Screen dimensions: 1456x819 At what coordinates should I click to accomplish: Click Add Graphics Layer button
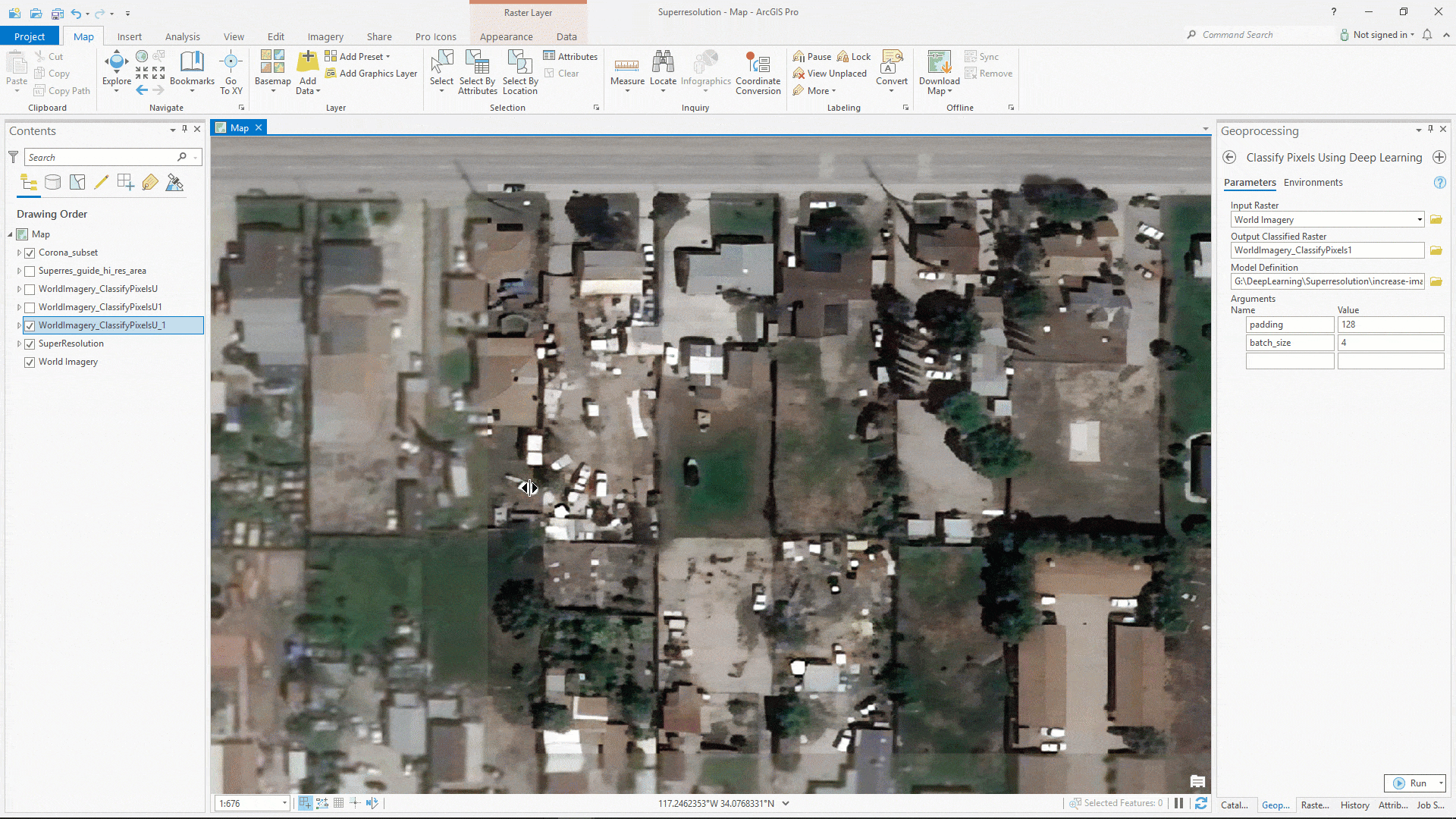tap(372, 74)
